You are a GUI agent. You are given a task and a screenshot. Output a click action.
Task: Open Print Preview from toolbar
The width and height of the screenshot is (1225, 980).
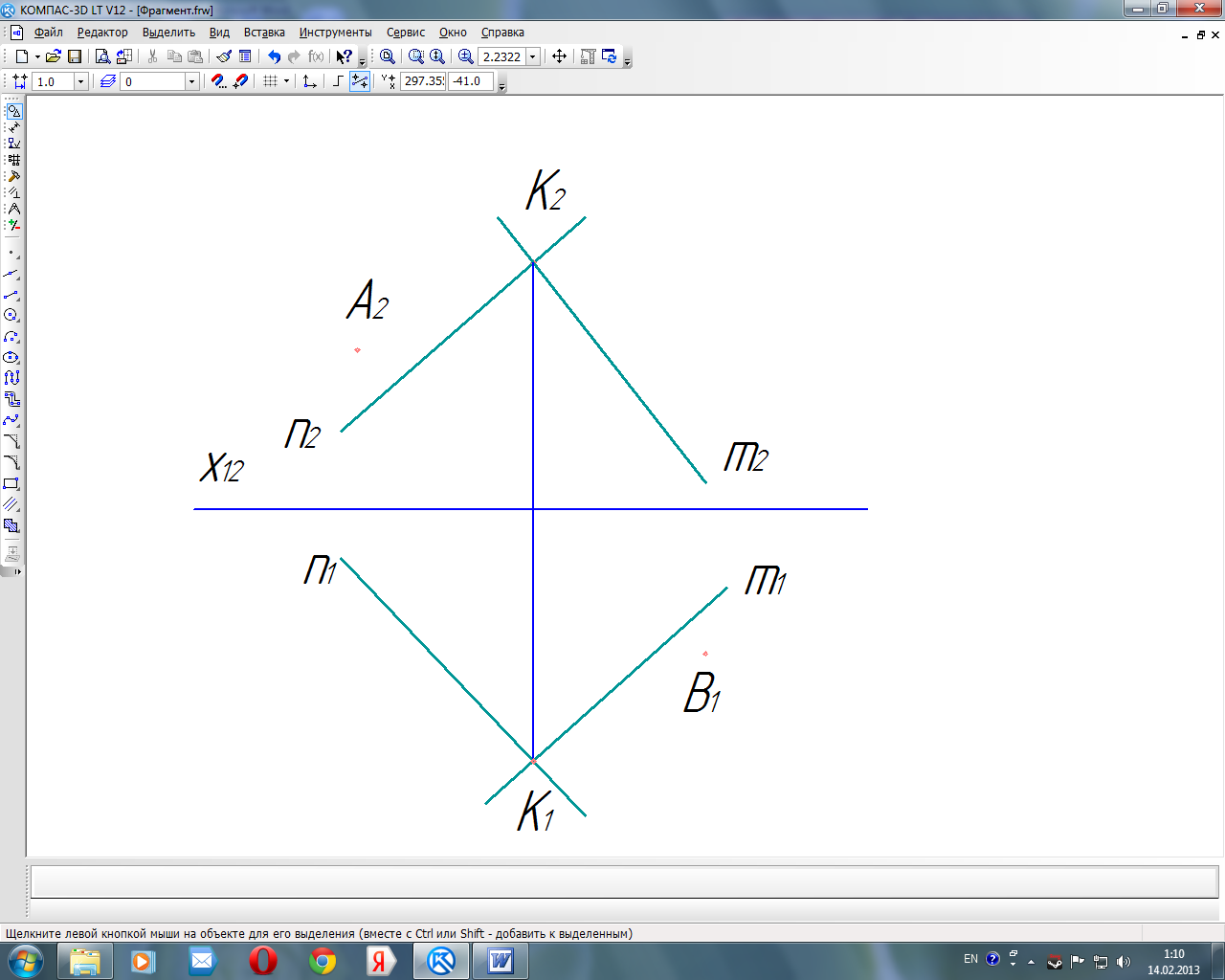coord(102,56)
